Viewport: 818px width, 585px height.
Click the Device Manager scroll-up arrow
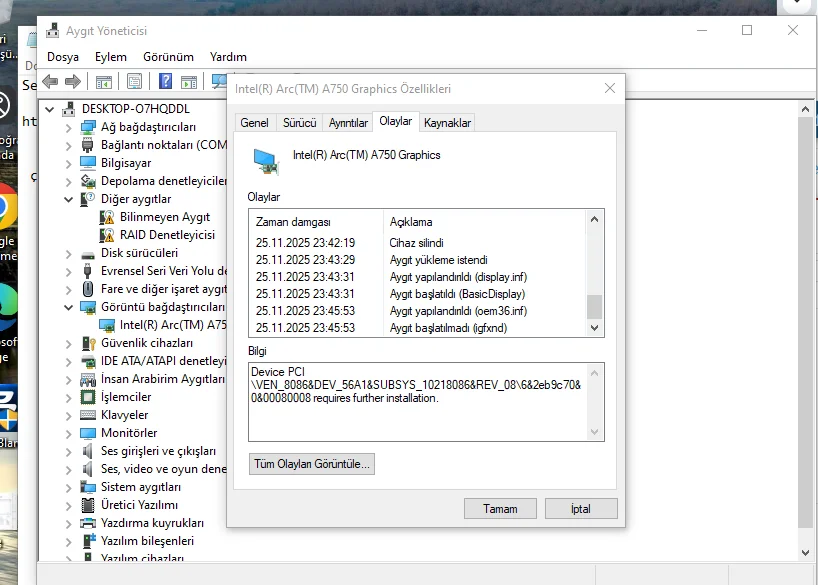pyautogui.click(x=805, y=109)
